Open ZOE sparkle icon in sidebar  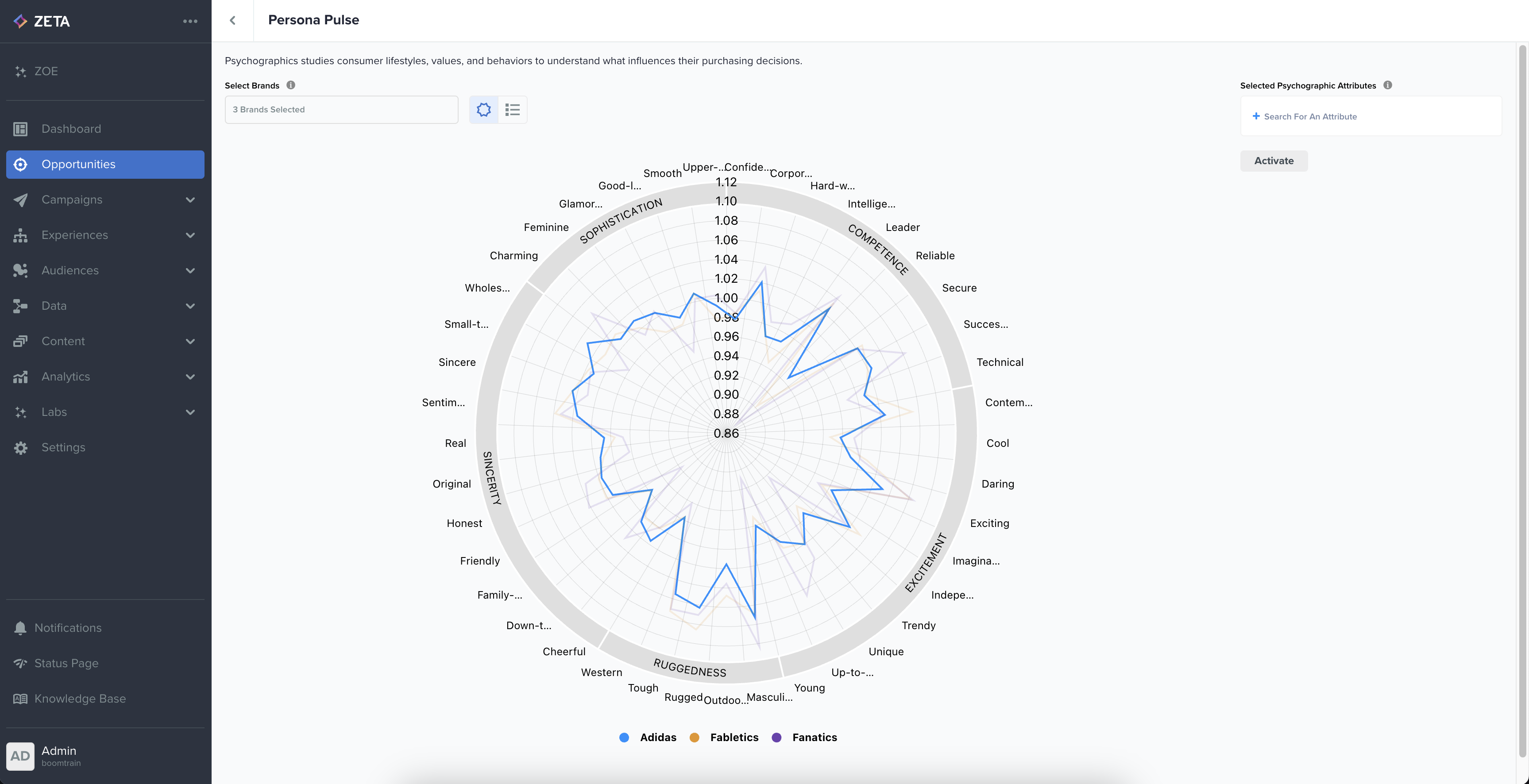(21, 71)
